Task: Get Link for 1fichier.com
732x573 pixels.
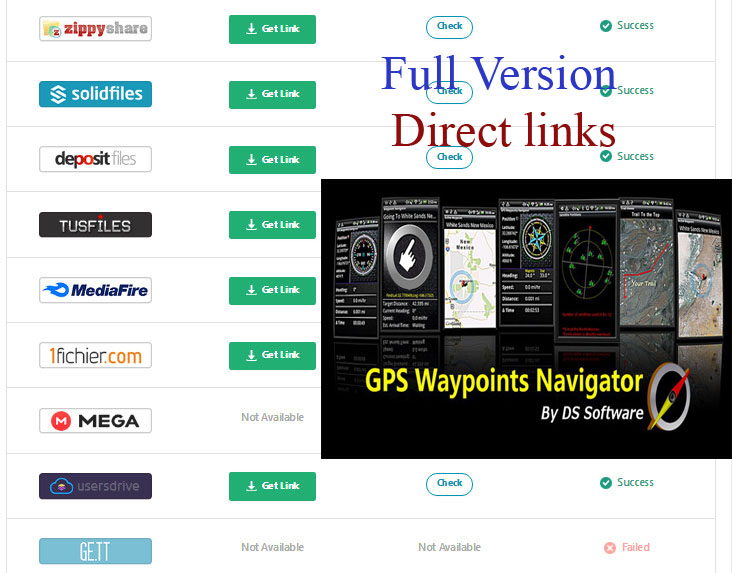Action: coord(272,355)
